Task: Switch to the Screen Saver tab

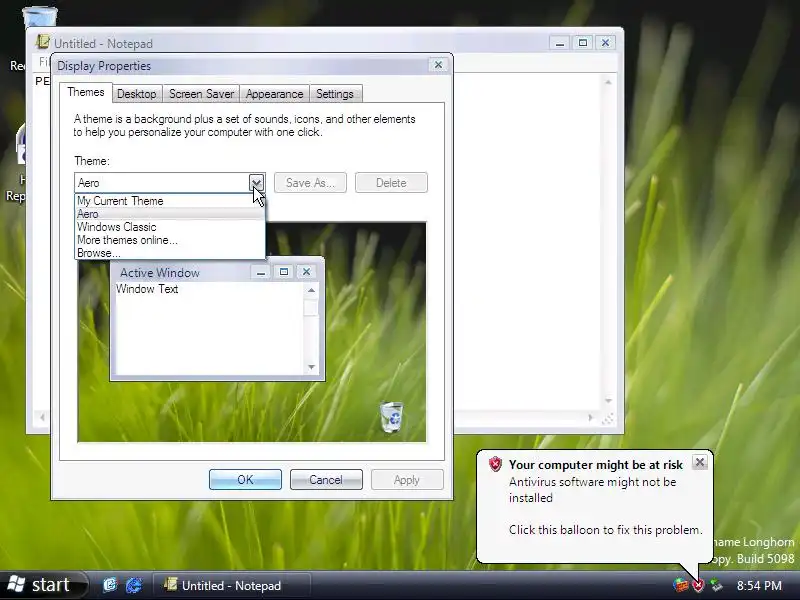Action: pyautogui.click(x=201, y=94)
